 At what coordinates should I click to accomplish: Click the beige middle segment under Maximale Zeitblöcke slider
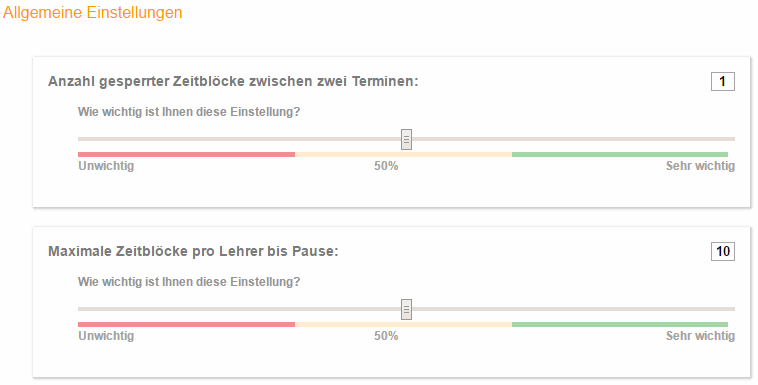tap(403, 325)
